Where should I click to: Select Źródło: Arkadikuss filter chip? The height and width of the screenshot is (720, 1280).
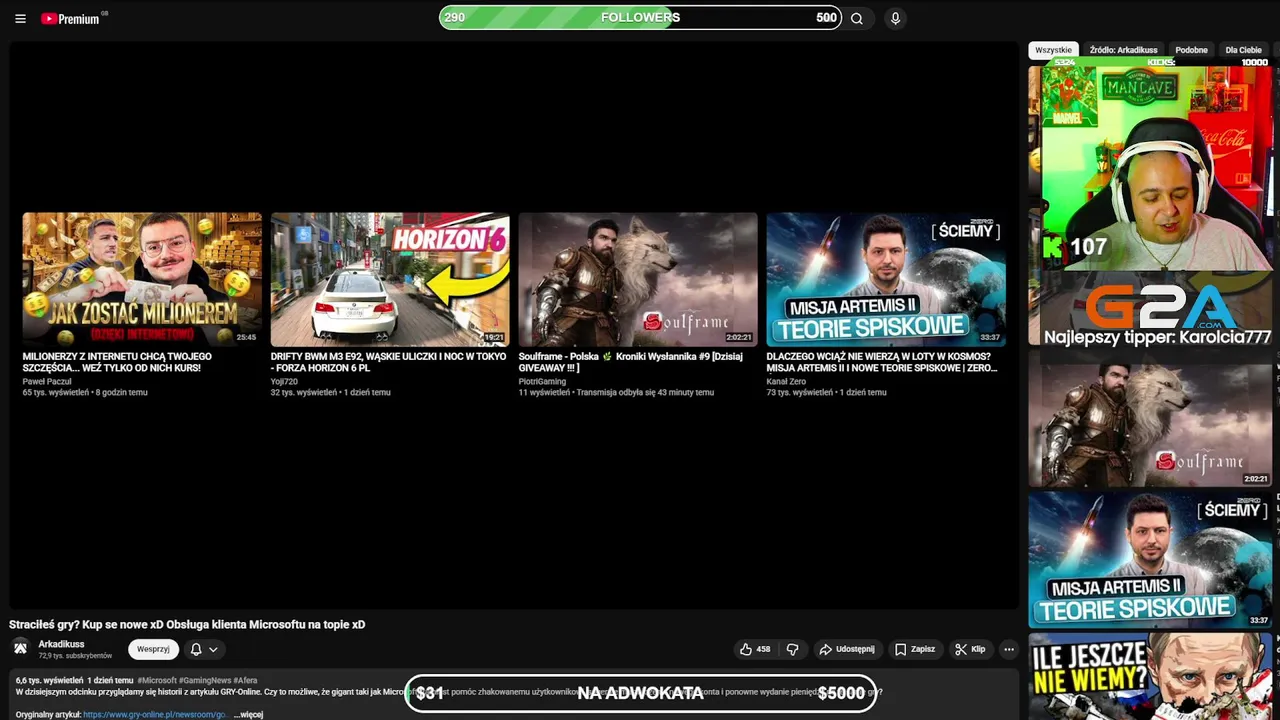(1123, 50)
